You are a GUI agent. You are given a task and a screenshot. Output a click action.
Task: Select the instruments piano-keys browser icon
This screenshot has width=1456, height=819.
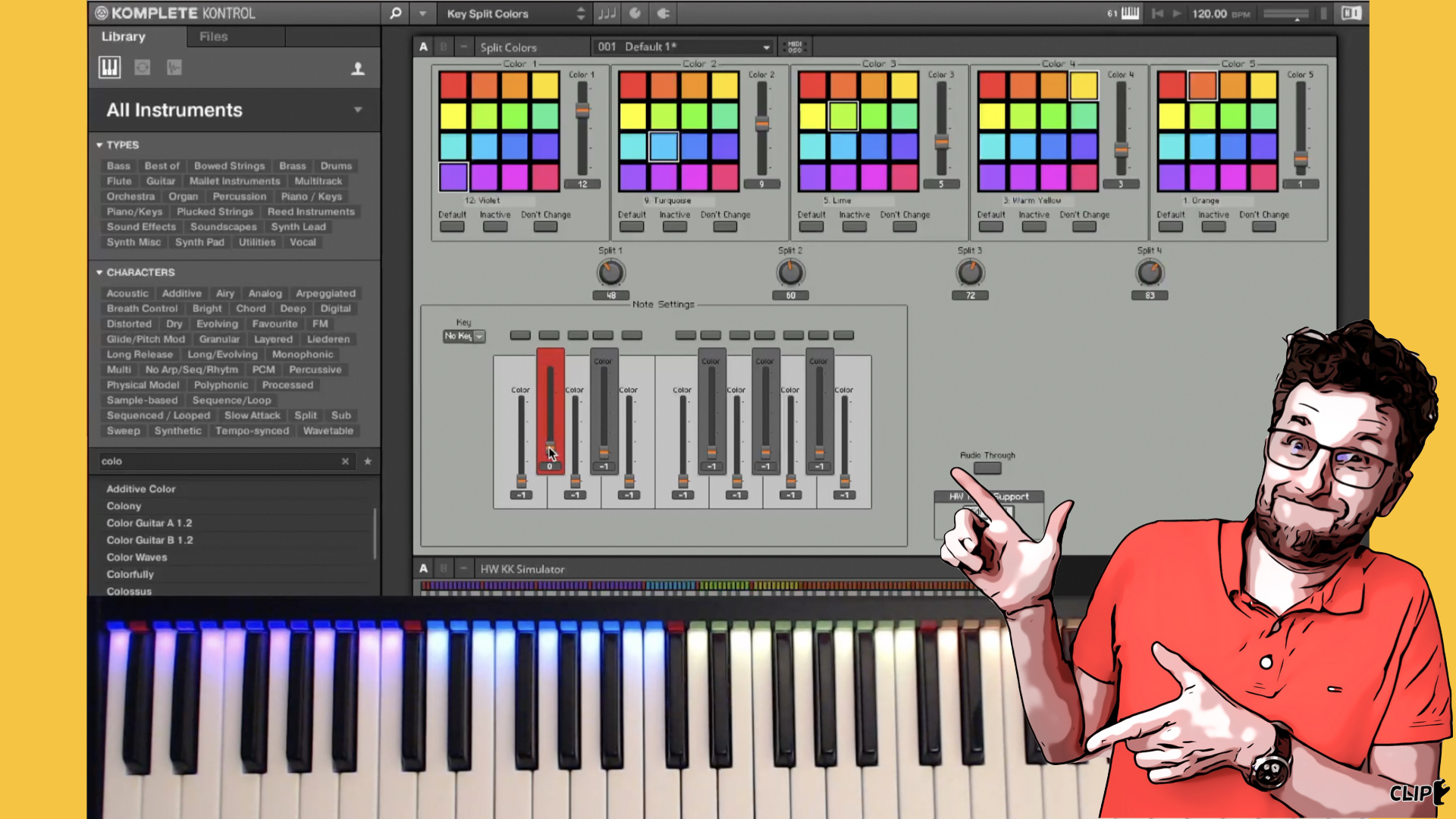point(109,68)
